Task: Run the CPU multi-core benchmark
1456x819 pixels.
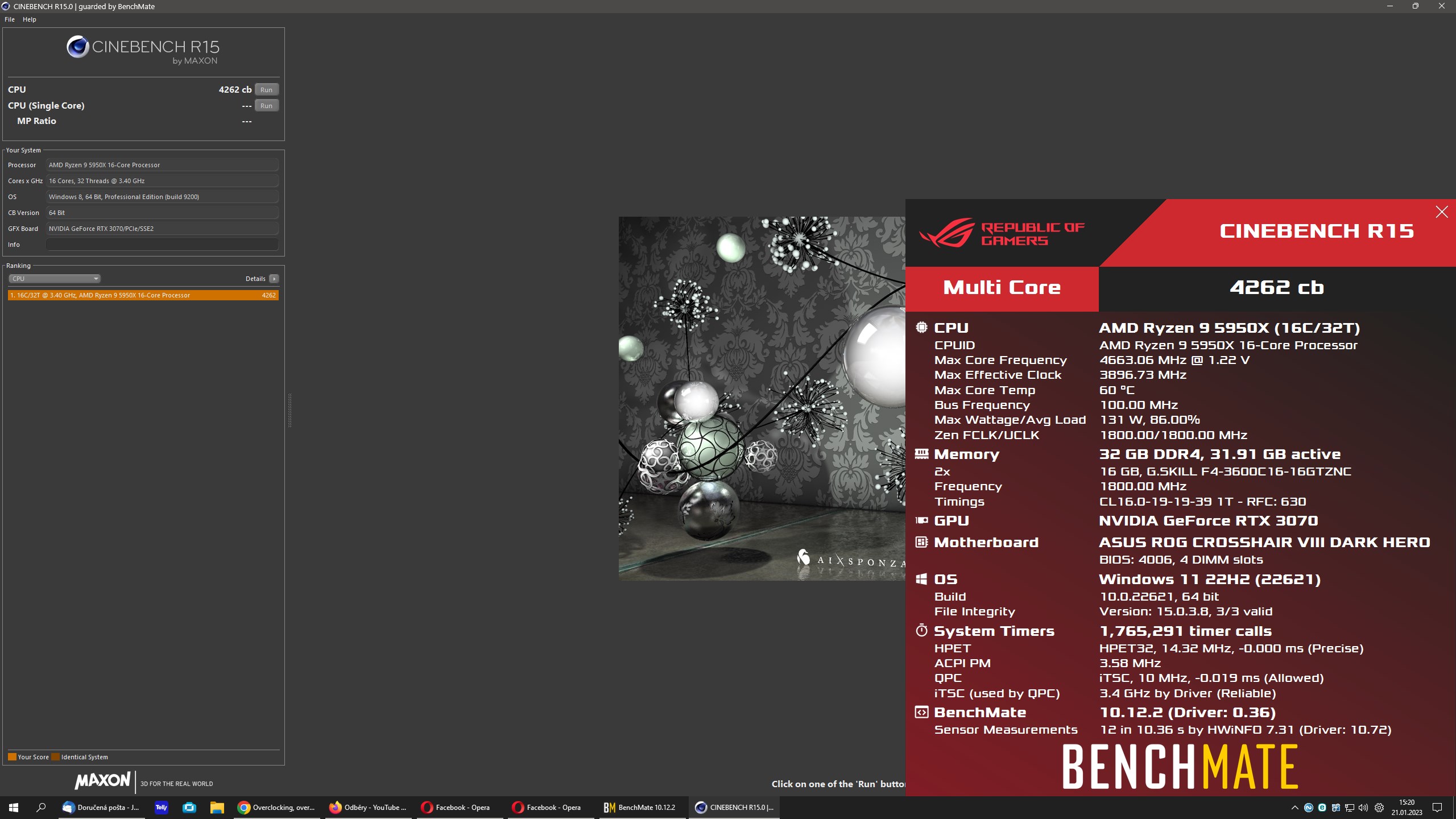Action: click(x=266, y=90)
